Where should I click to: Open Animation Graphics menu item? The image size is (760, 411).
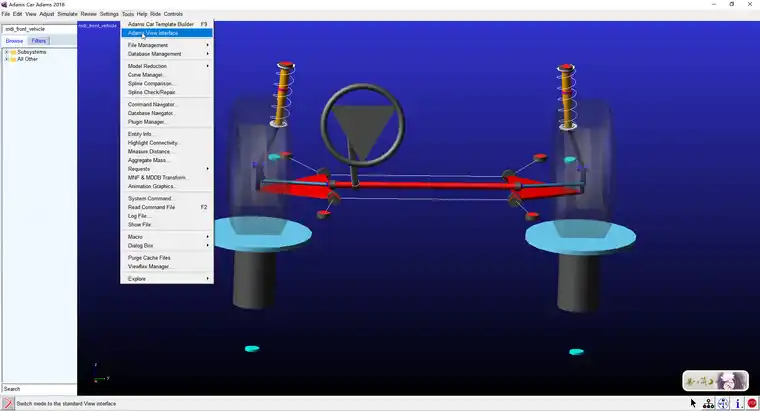(x=167, y=186)
